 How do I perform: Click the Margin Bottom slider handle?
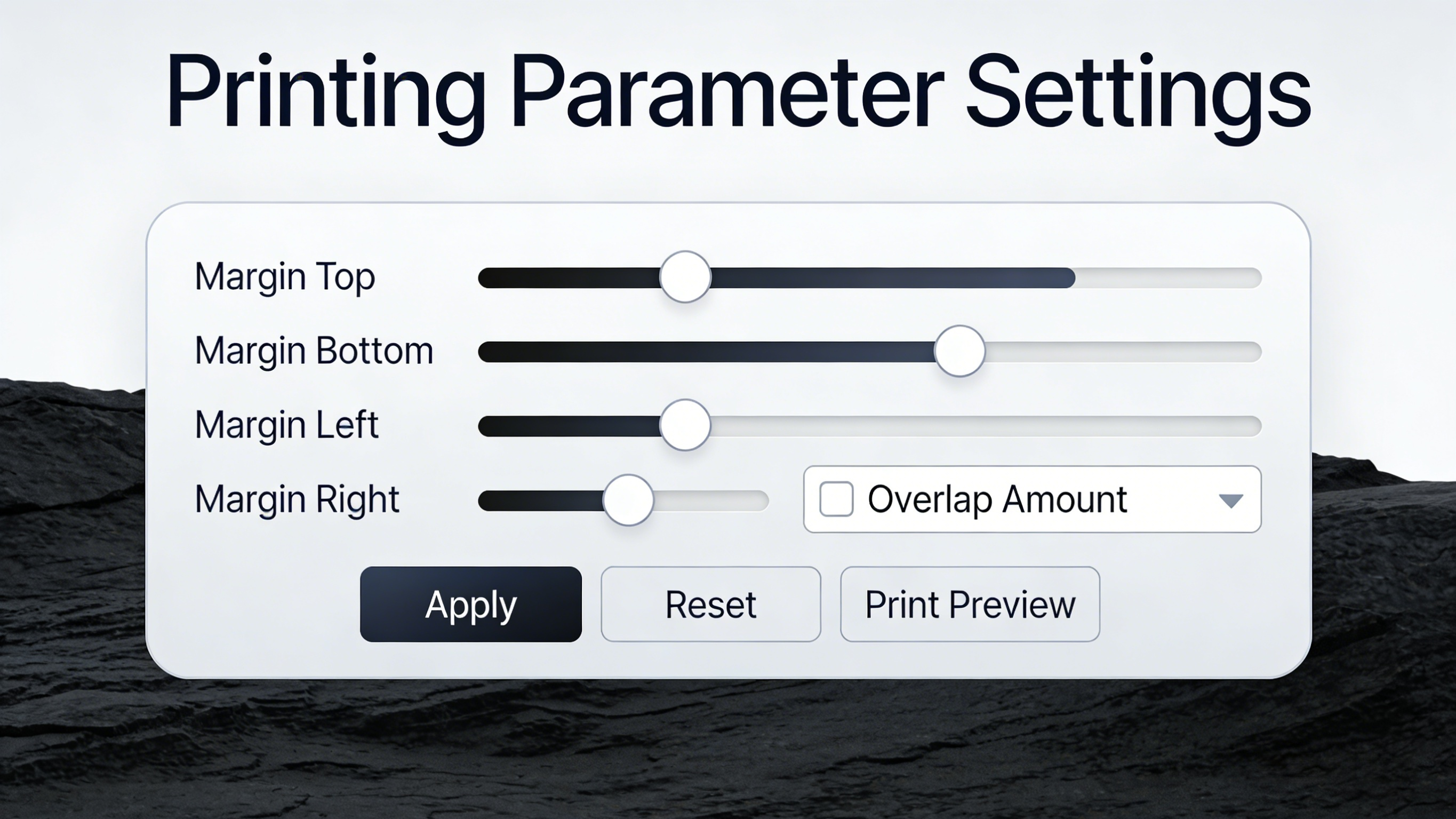point(959,351)
